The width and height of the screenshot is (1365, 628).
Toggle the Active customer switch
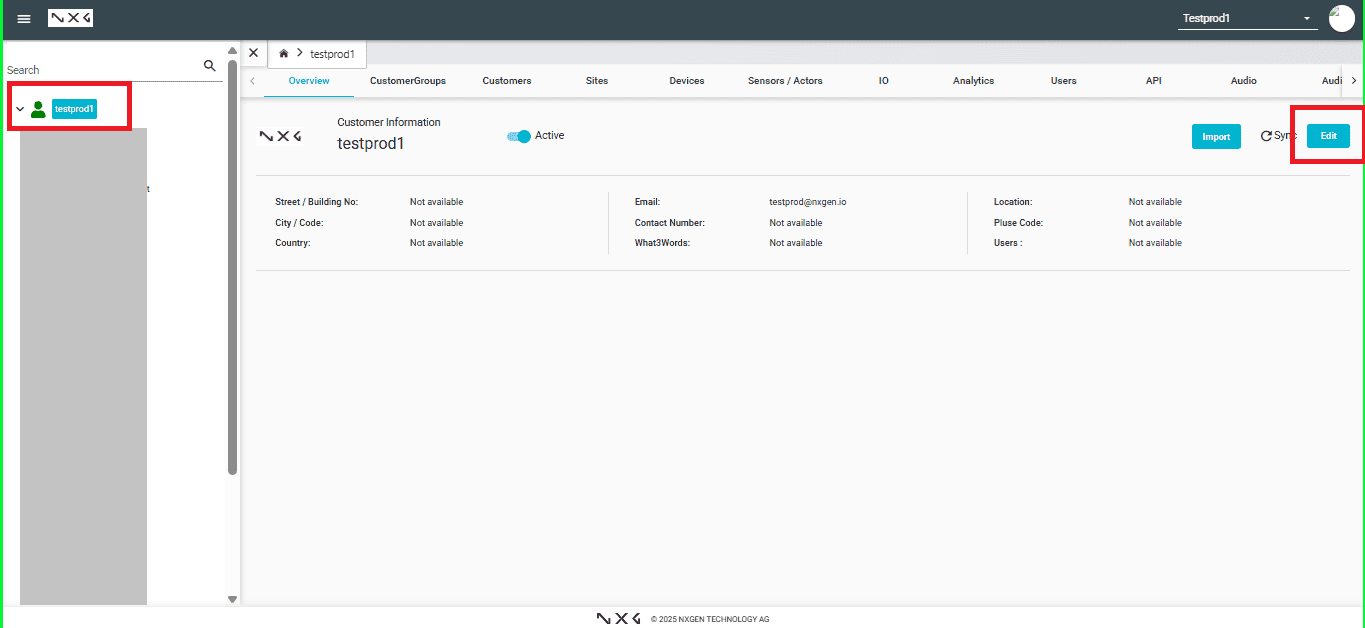[x=519, y=136]
